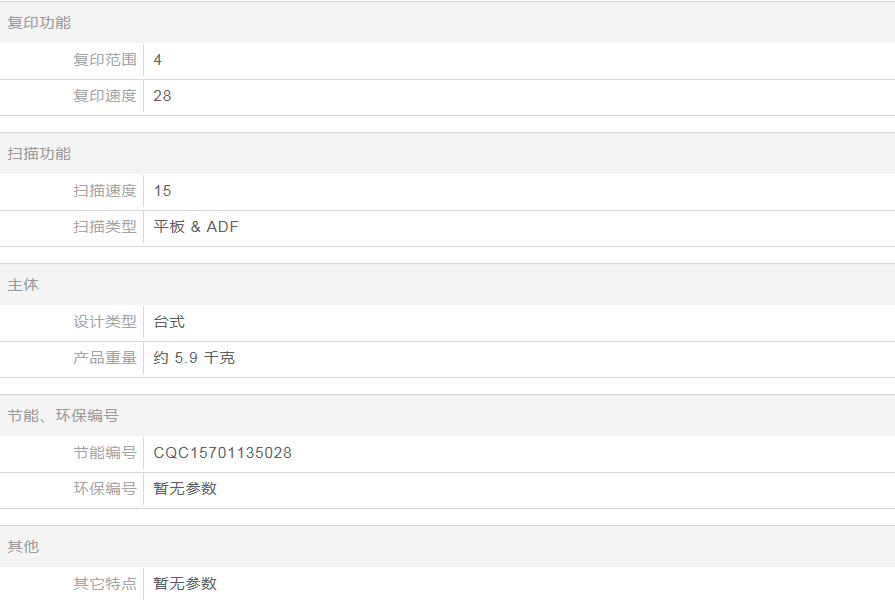Click the 复印范围 value 4

pos(158,60)
